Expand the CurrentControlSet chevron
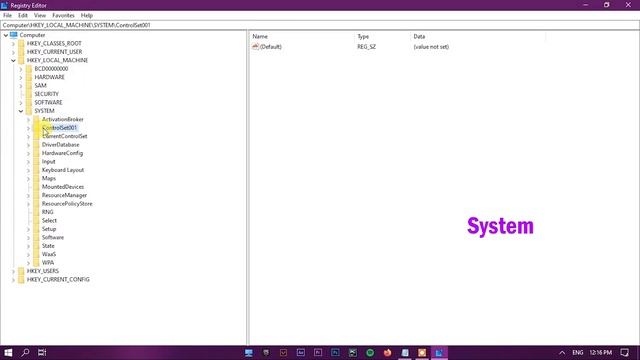Screen dimensions: 640x360 click(29, 136)
